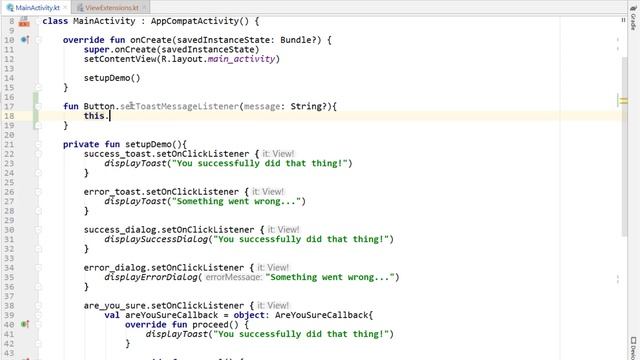Click the "errorMessage:" parameter hint on line 35
The height and width of the screenshot is (360, 640).
point(233,277)
